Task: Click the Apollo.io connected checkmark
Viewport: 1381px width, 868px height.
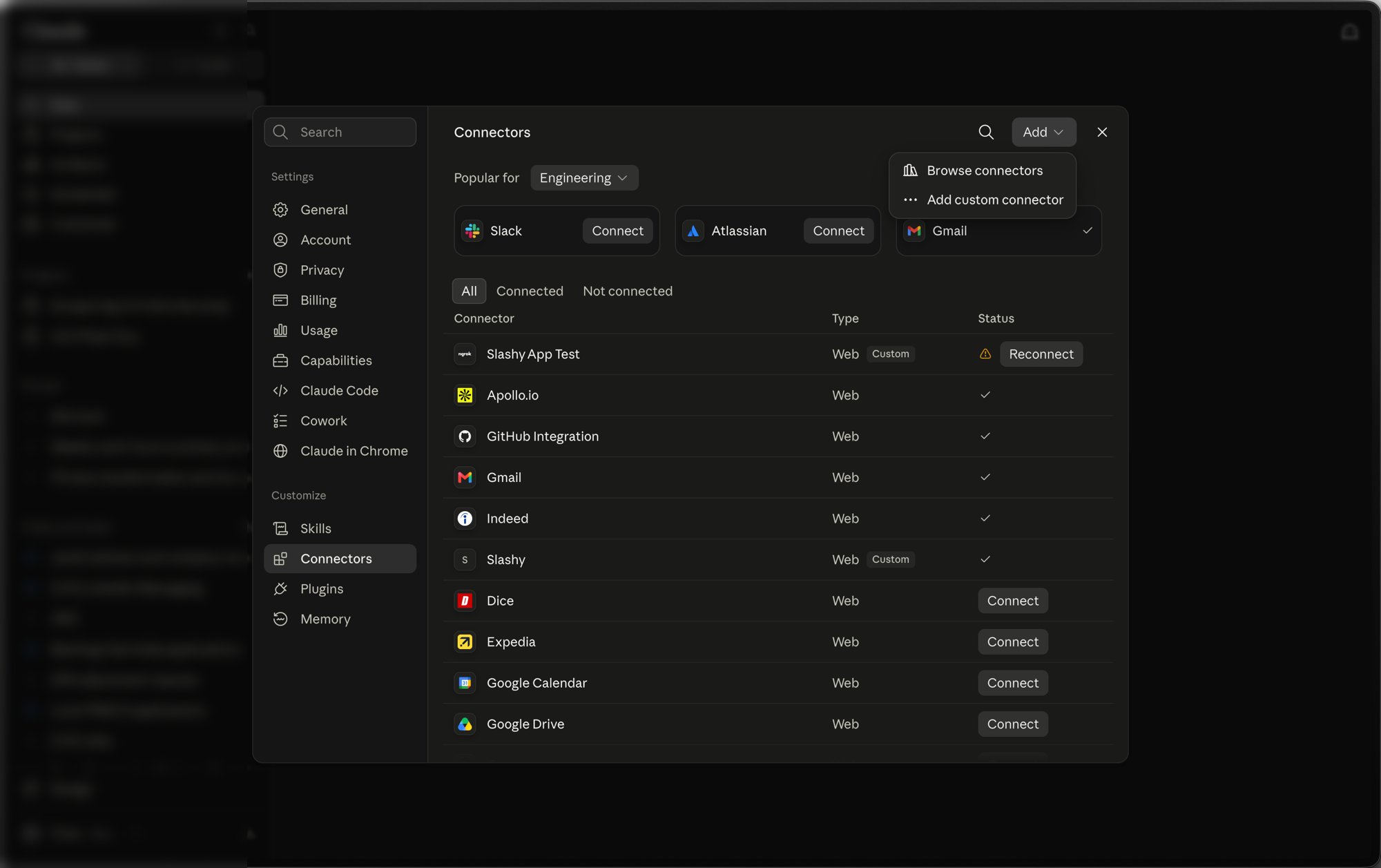Action: [985, 395]
